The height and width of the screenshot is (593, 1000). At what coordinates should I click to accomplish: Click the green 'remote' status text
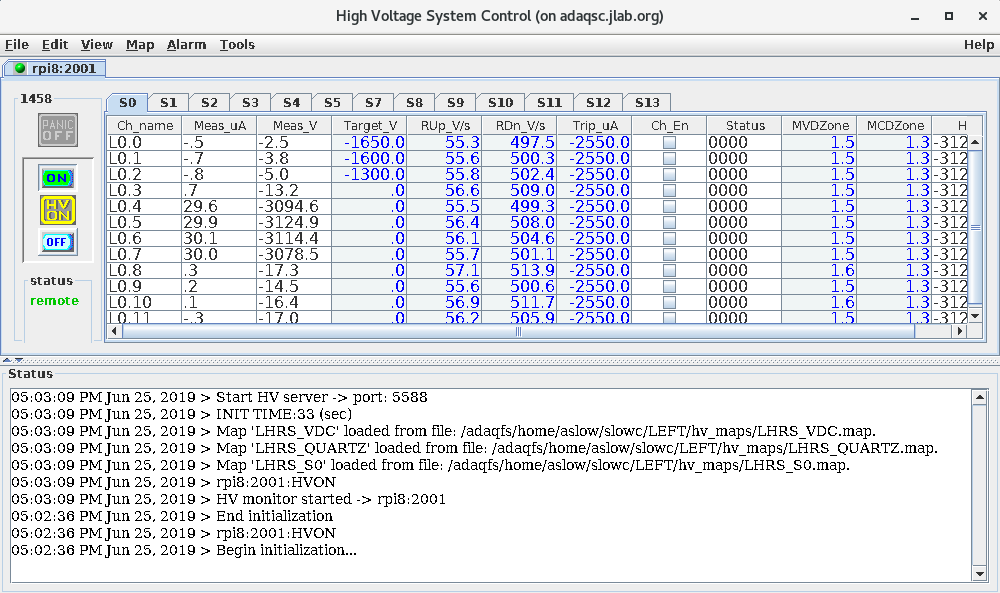pyautogui.click(x=54, y=301)
